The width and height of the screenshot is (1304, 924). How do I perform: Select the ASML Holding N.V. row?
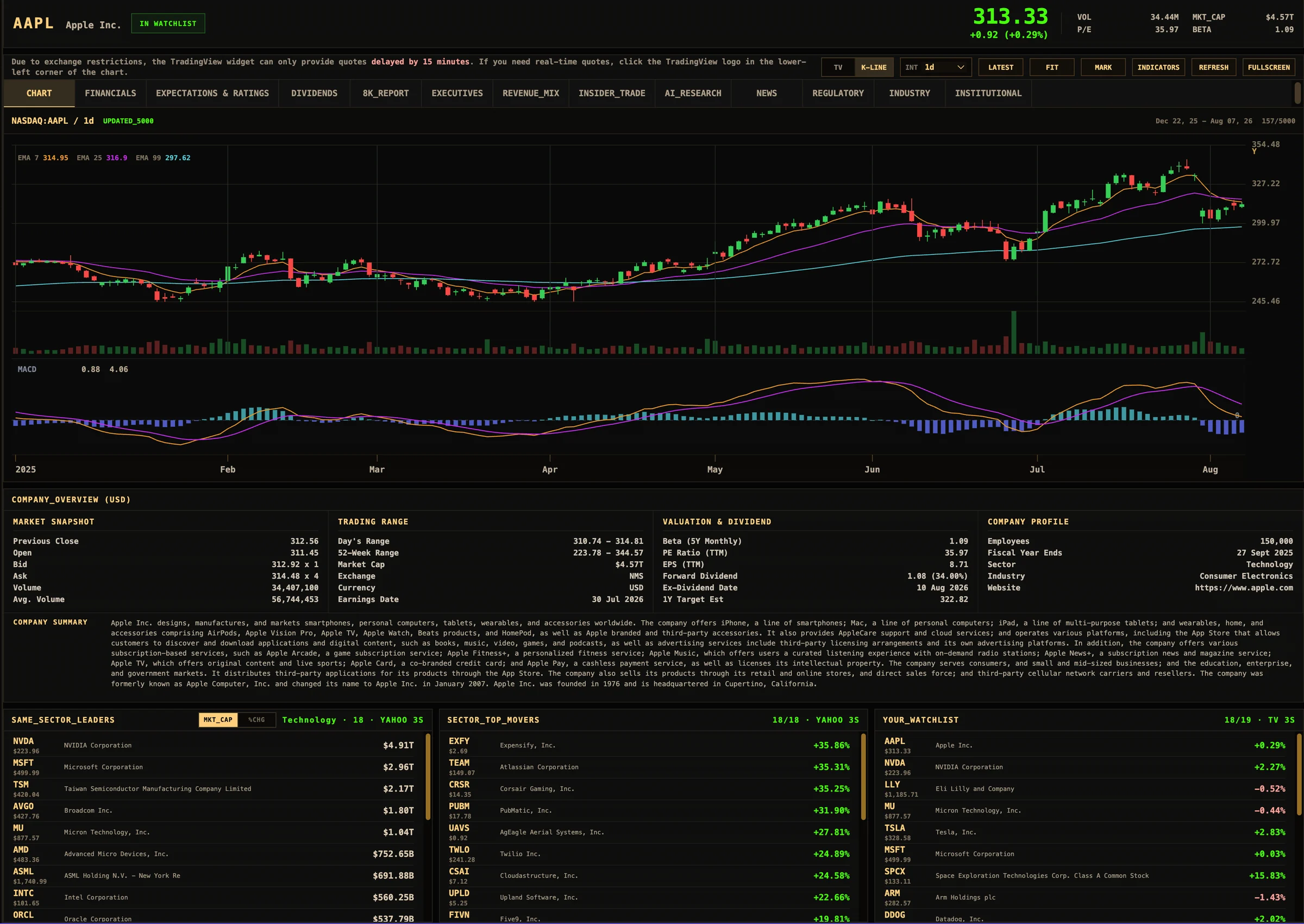pyautogui.click(x=214, y=876)
